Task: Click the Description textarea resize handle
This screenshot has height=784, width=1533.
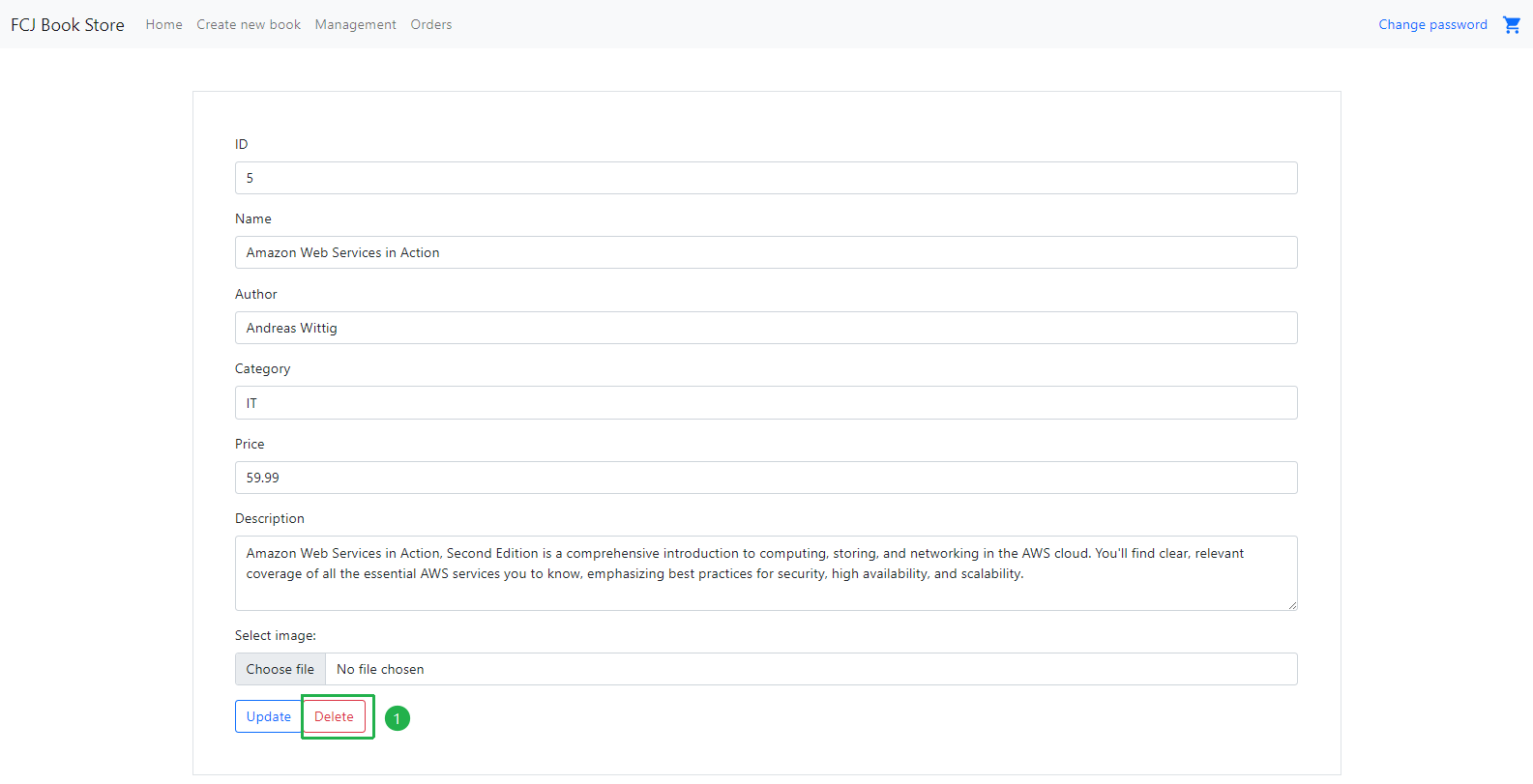Action: pos(1291,604)
